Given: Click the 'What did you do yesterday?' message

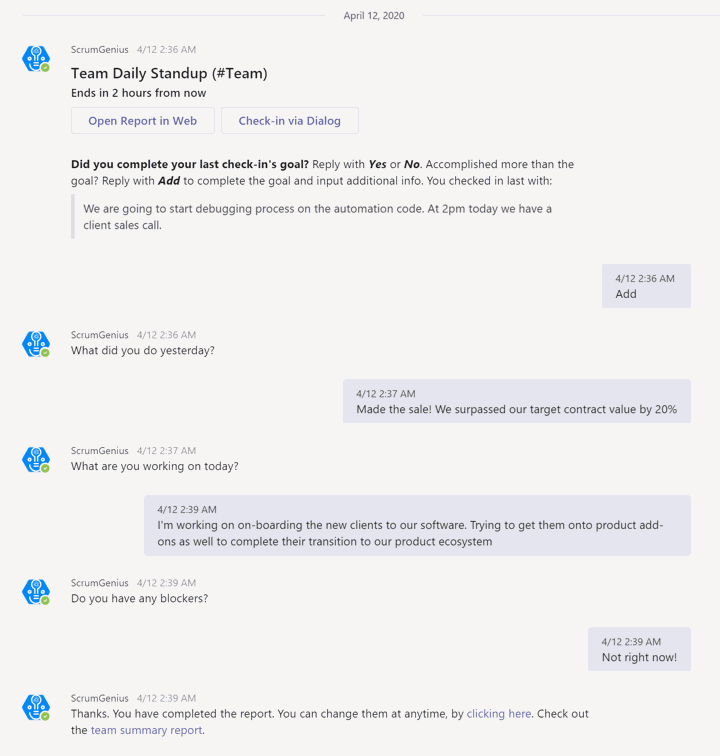Looking at the screenshot, I should click(x=143, y=351).
